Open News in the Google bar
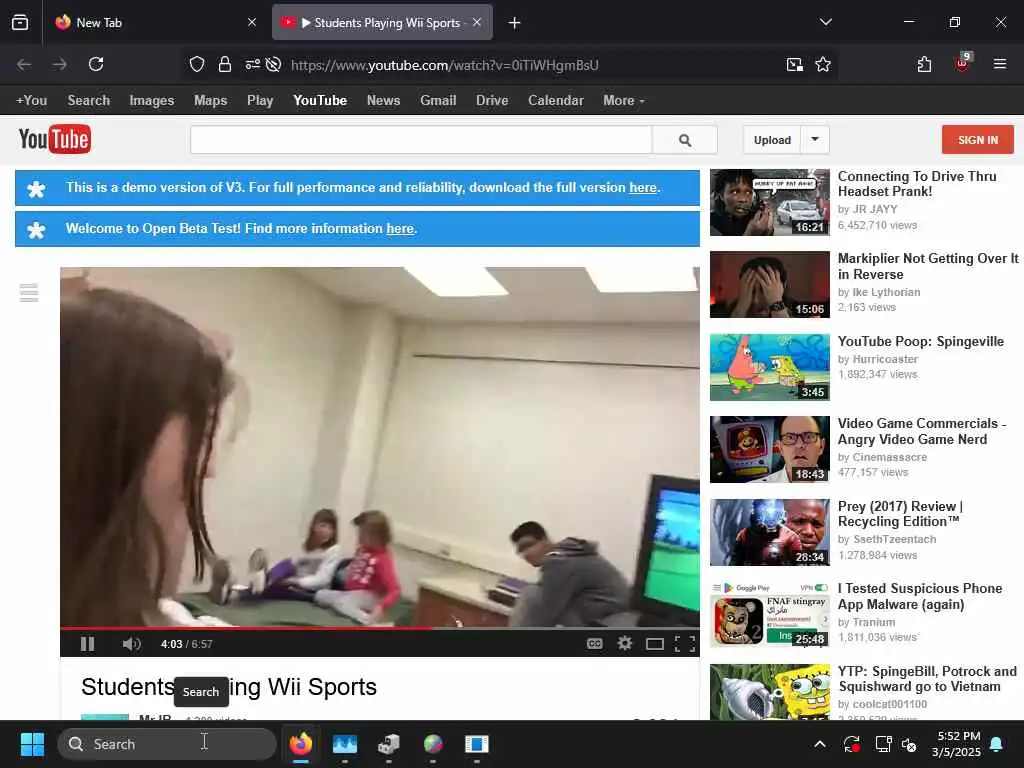Image resolution: width=1024 pixels, height=768 pixels. [383, 101]
